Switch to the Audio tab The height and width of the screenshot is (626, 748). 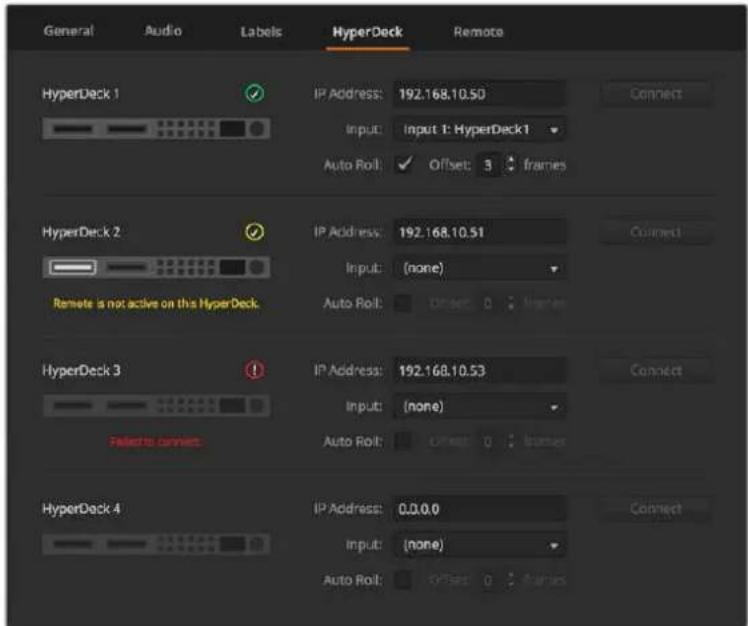point(163,31)
